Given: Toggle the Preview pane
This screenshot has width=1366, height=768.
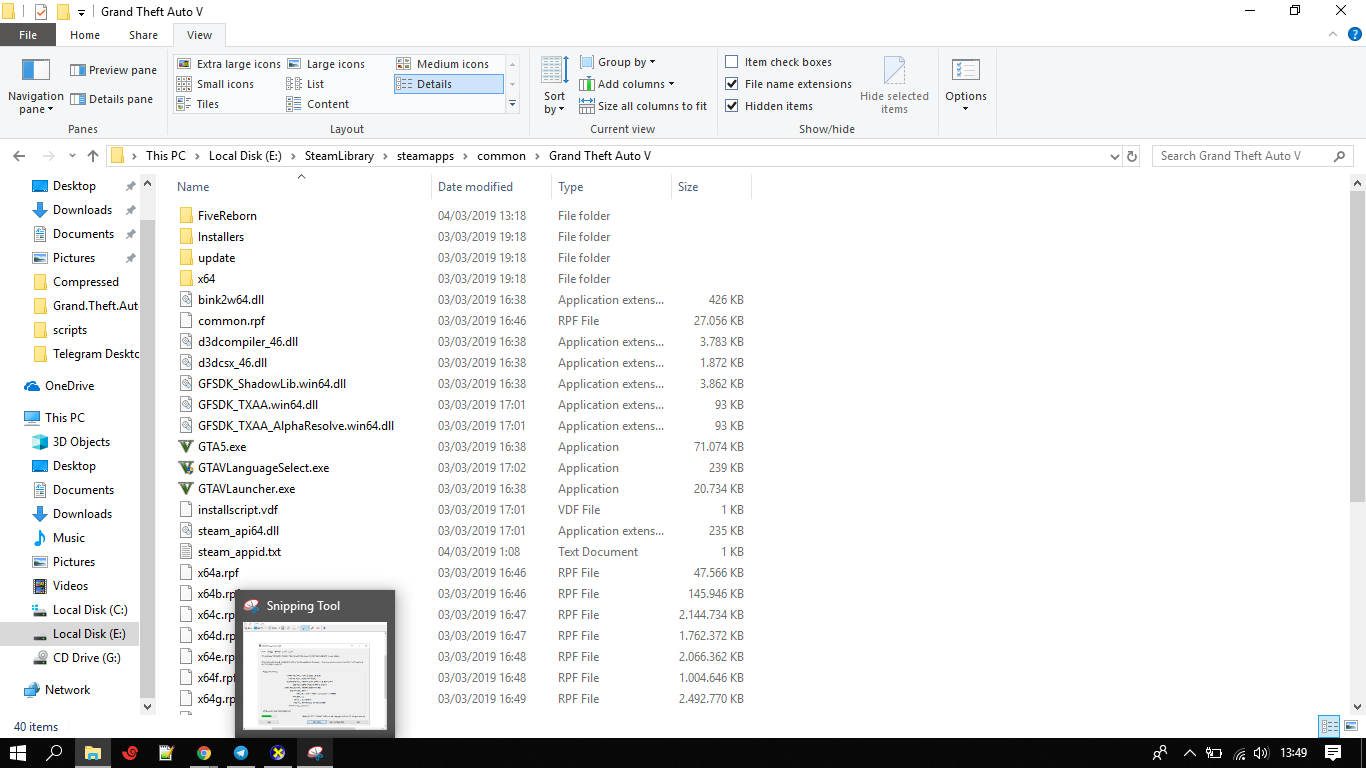Looking at the screenshot, I should (113, 70).
